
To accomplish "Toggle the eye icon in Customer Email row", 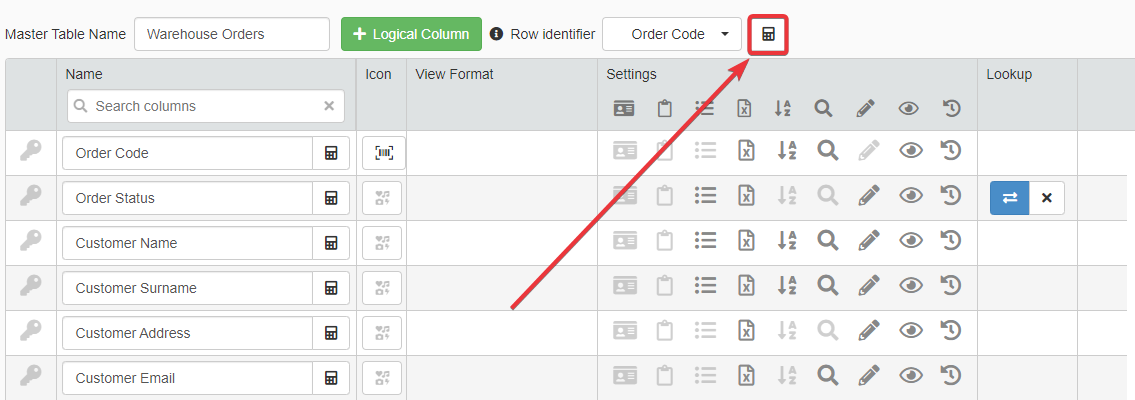I will (910, 376).
